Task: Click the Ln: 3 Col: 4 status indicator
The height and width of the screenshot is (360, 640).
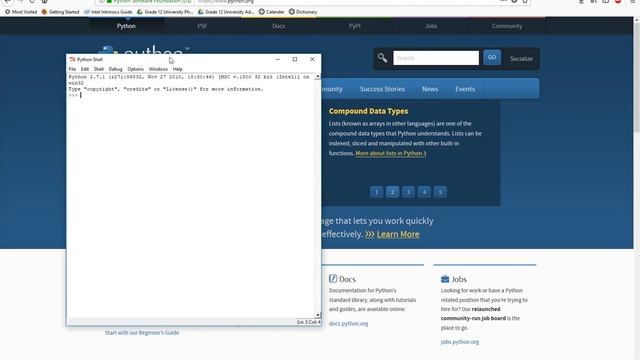Action: pyautogui.click(x=308, y=322)
